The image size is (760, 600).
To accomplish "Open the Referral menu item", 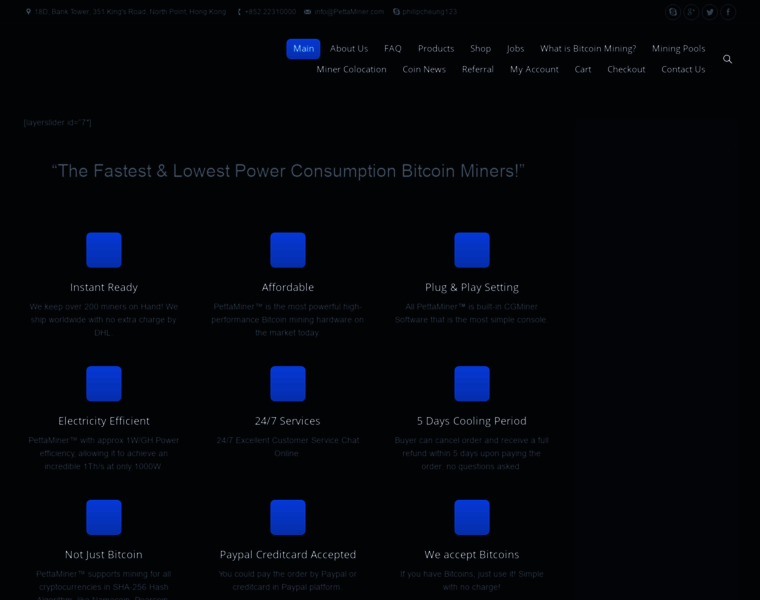I will pos(478,70).
